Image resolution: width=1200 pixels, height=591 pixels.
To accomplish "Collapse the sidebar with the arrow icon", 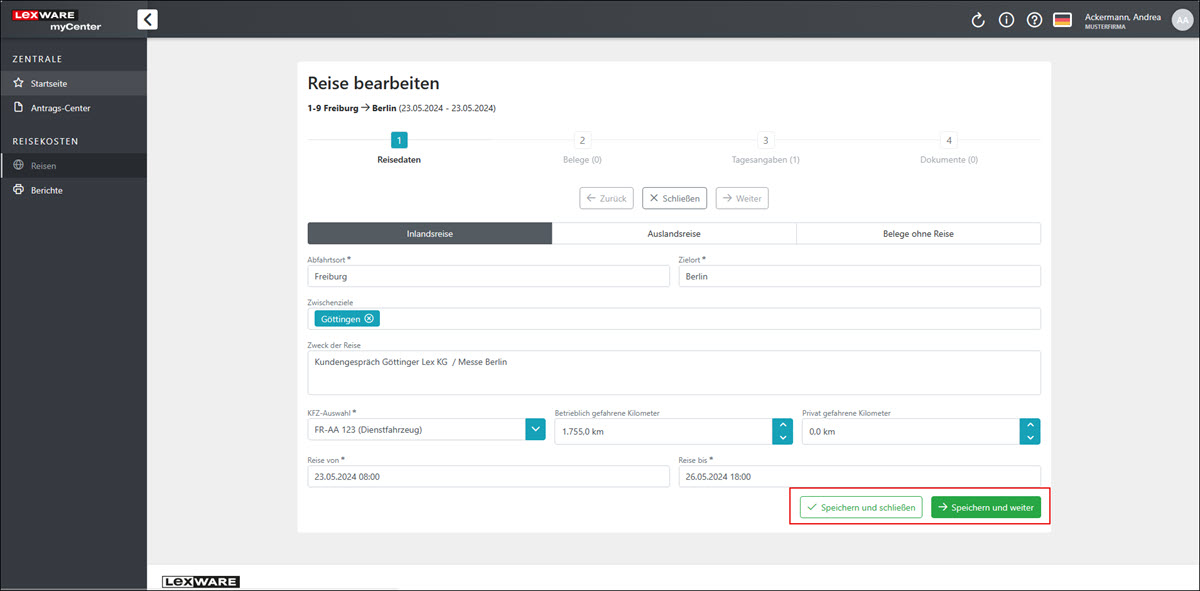I will point(147,19).
